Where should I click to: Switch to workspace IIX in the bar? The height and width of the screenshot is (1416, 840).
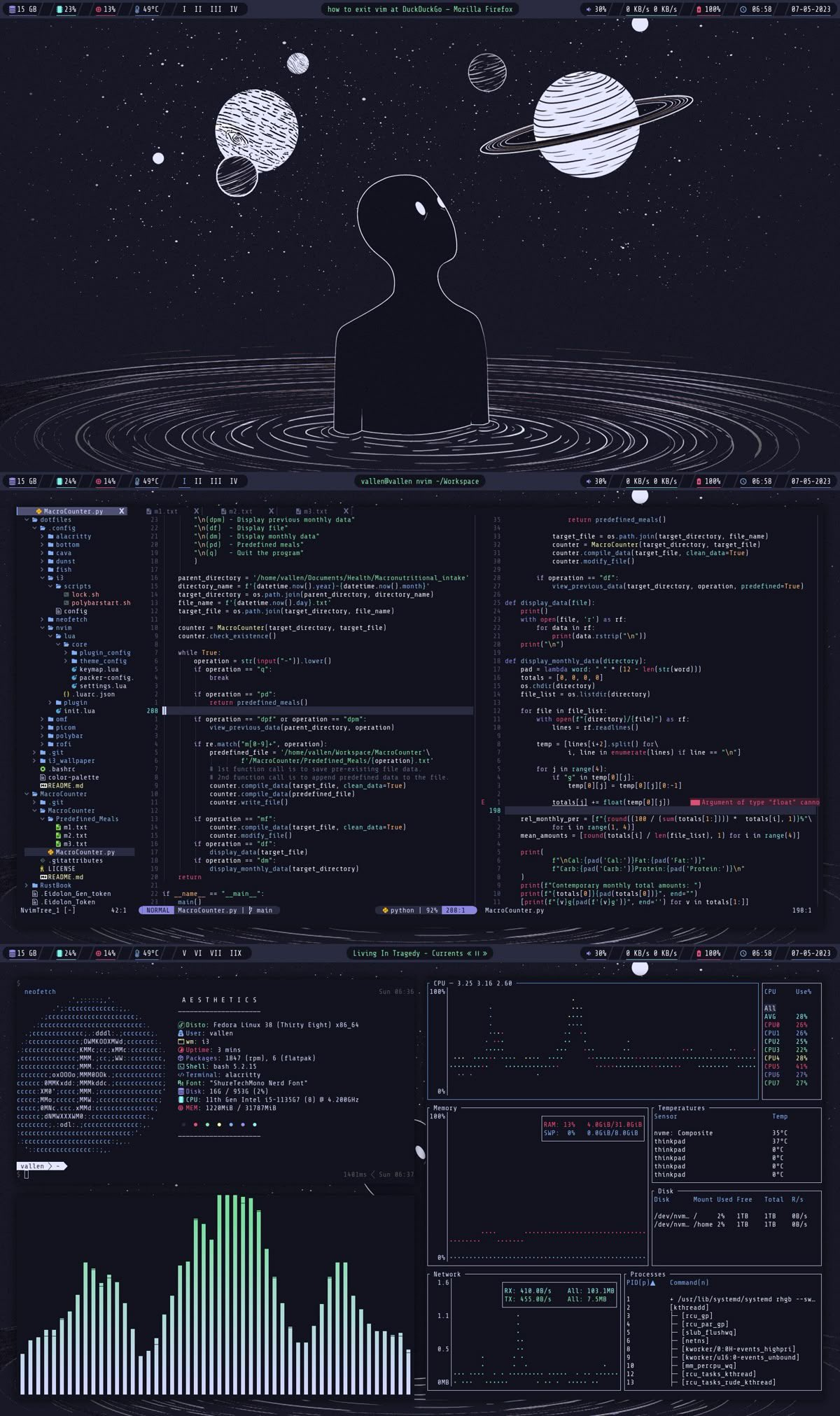[235, 953]
